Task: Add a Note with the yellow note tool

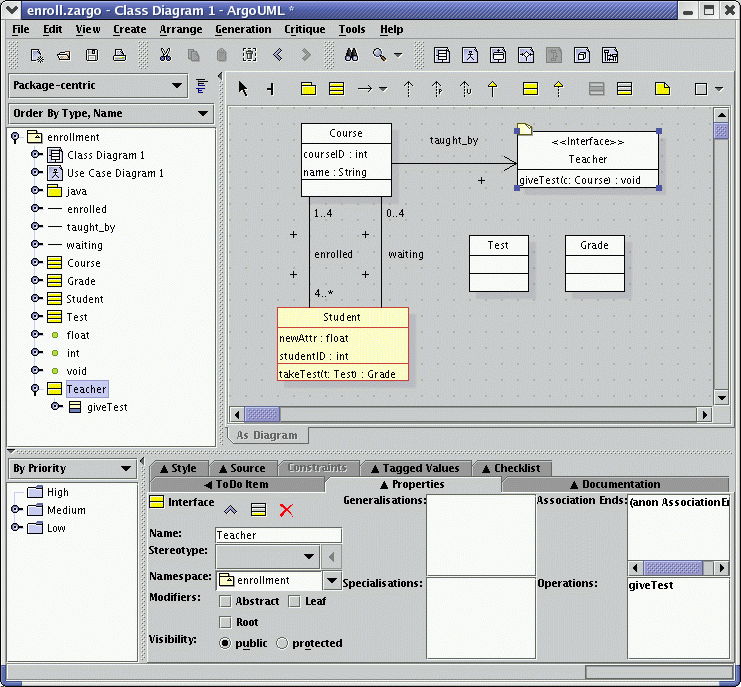Action: 663,88
